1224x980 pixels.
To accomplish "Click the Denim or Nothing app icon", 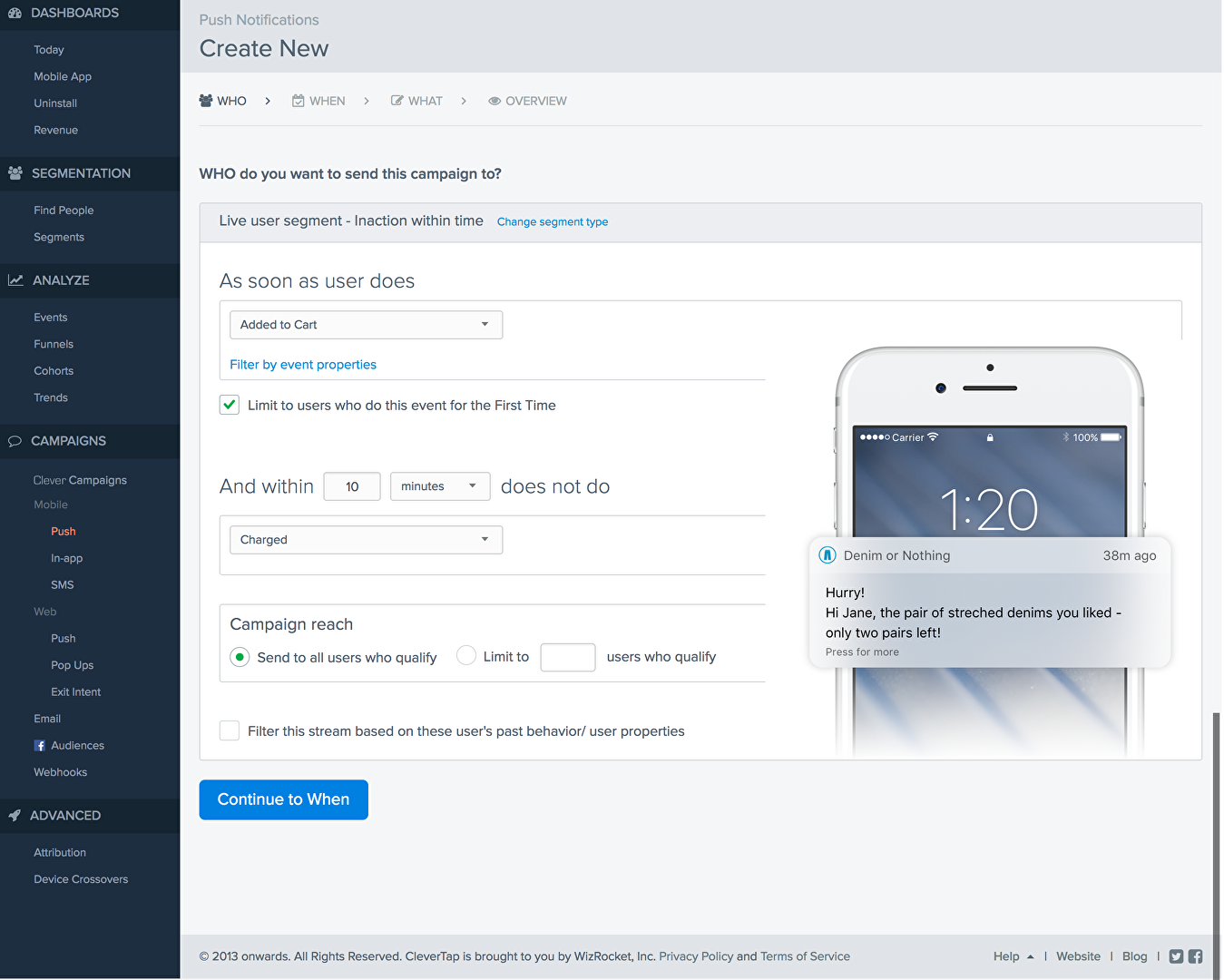I will pyautogui.click(x=827, y=555).
